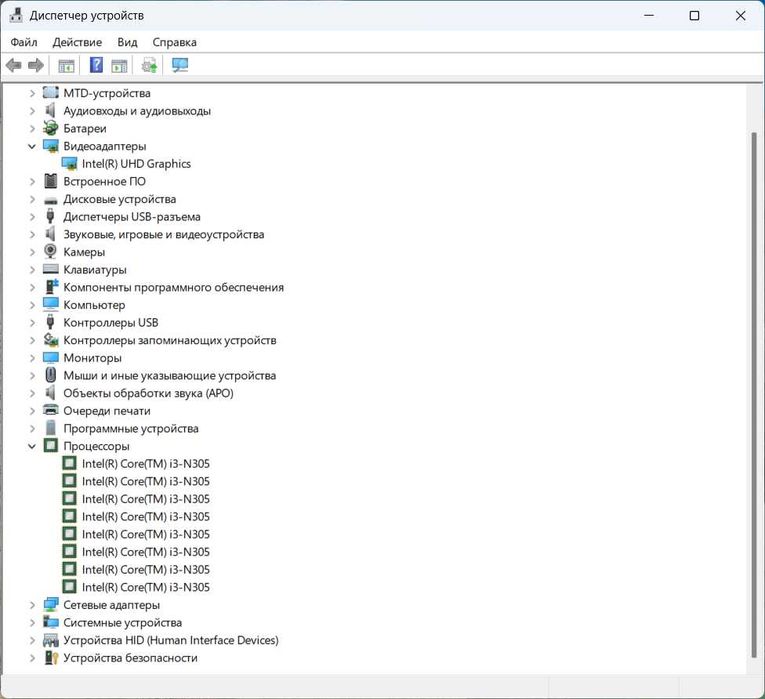765x699 pixels.
Task: Select the Мониторы label
Action: tap(92, 358)
